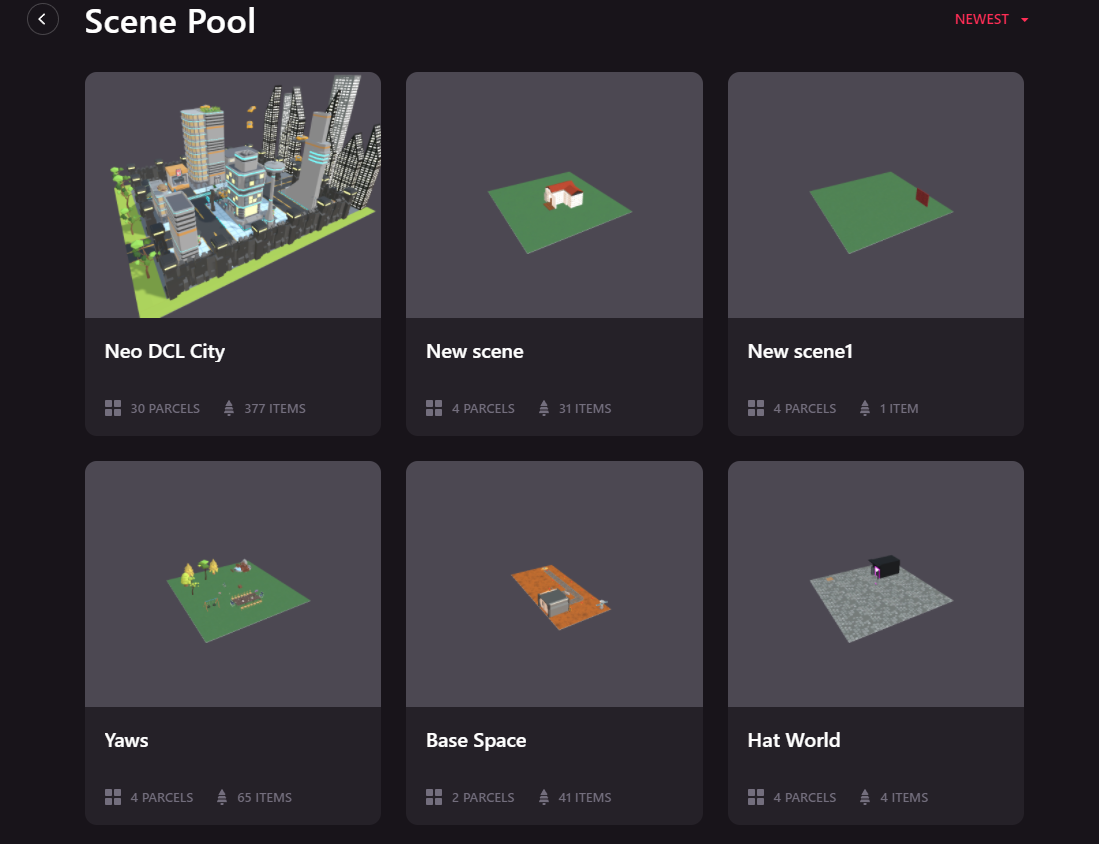Click the '41 ITEMS' text
This screenshot has width=1099, height=844.
[585, 798]
